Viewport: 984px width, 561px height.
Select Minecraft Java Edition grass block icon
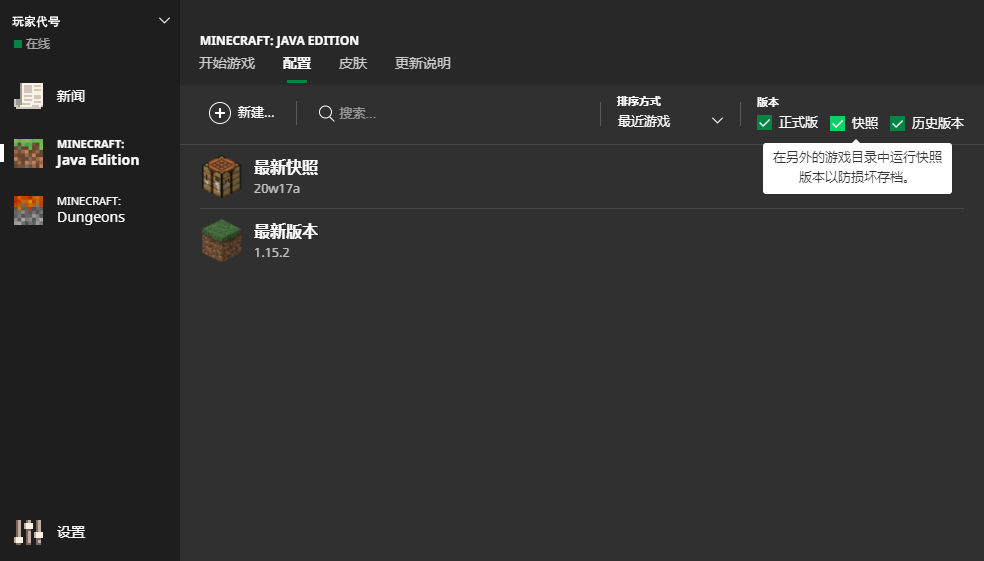(x=28, y=153)
